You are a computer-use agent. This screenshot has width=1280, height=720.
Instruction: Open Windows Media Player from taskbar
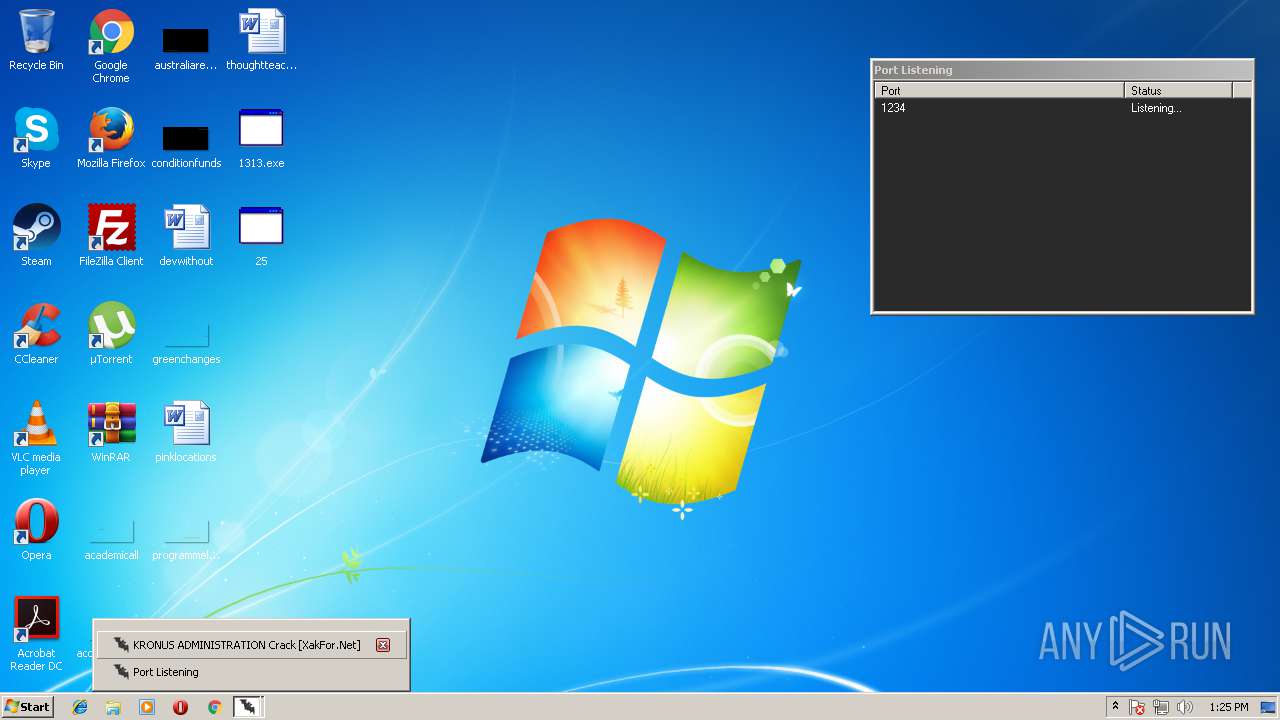(x=147, y=707)
